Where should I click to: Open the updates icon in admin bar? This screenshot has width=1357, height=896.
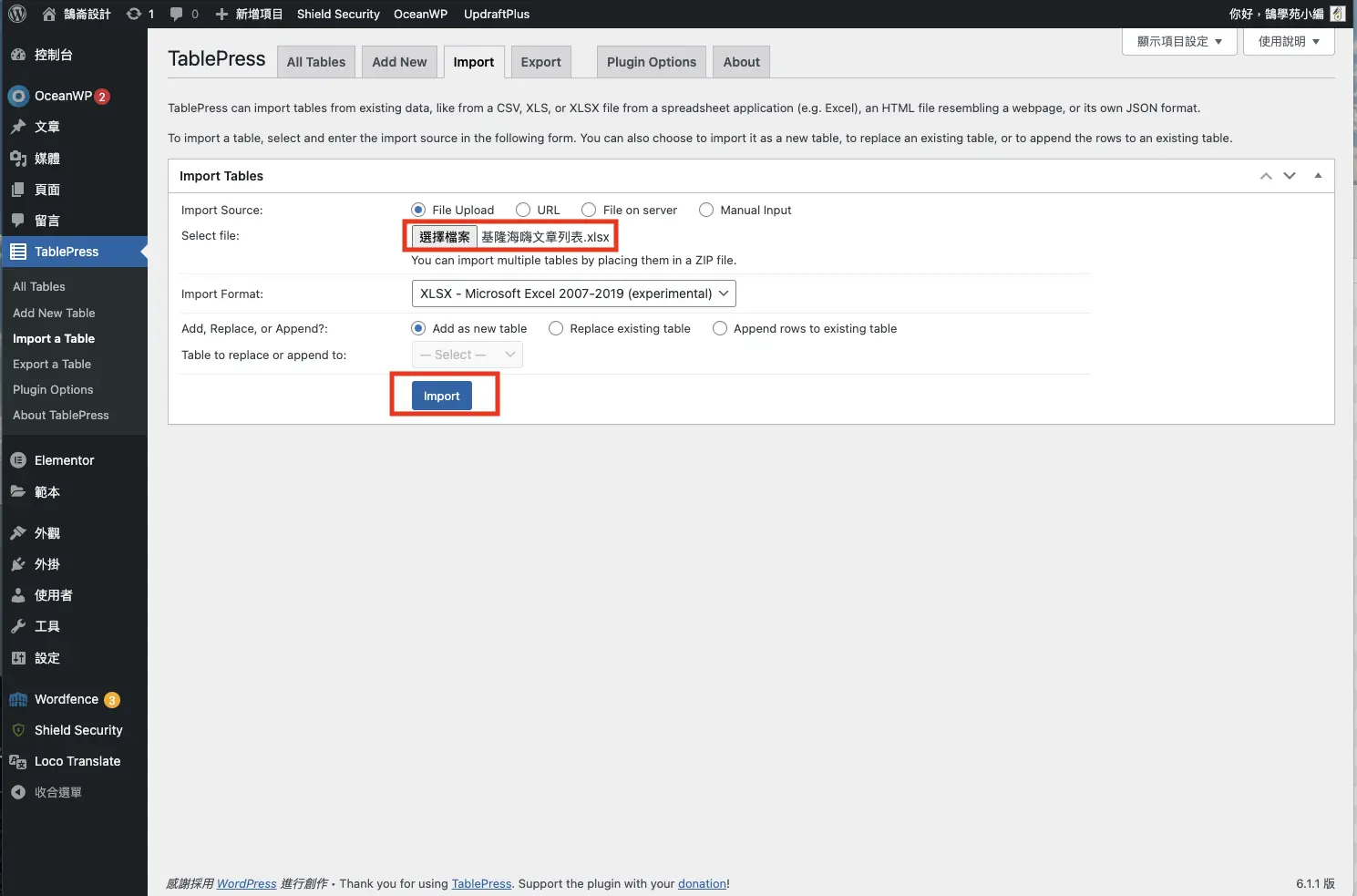pyautogui.click(x=134, y=14)
